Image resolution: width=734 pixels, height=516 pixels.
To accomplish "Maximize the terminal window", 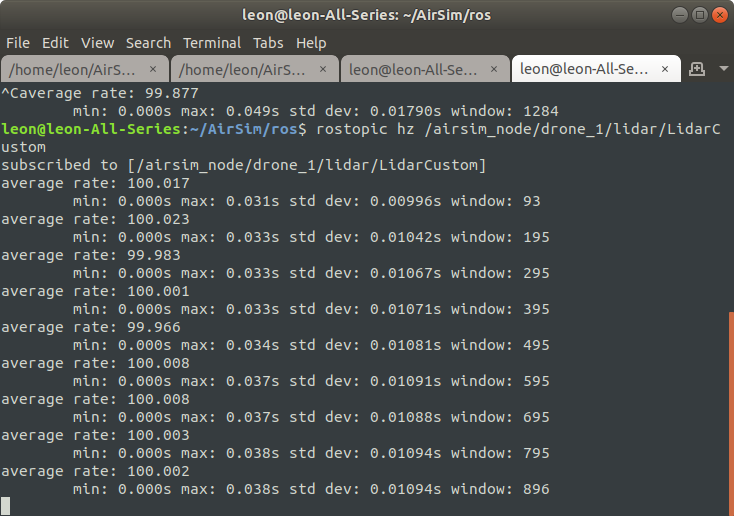I will tap(699, 15).
